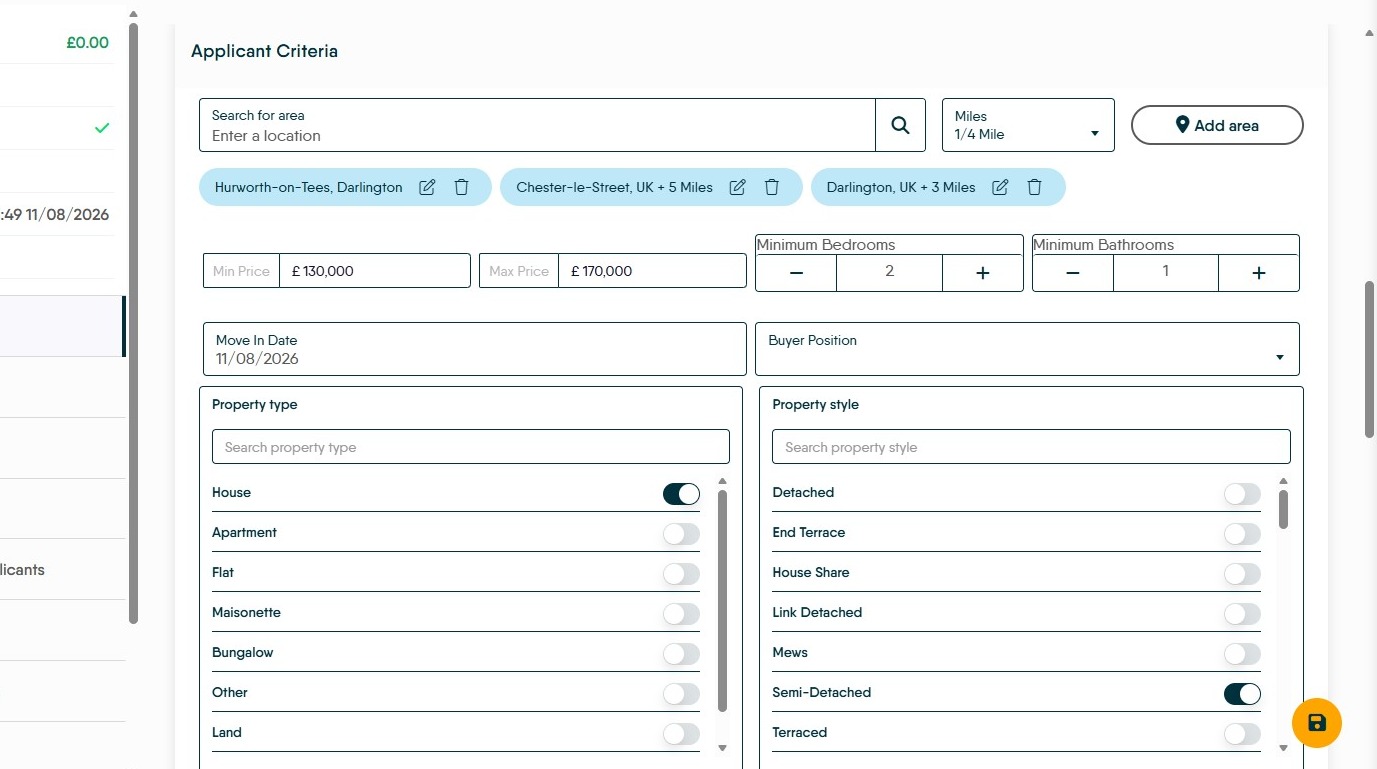Image resolution: width=1377 pixels, height=769 pixels.
Task: Turn on the Terraced style toggle
Action: tap(1242, 734)
